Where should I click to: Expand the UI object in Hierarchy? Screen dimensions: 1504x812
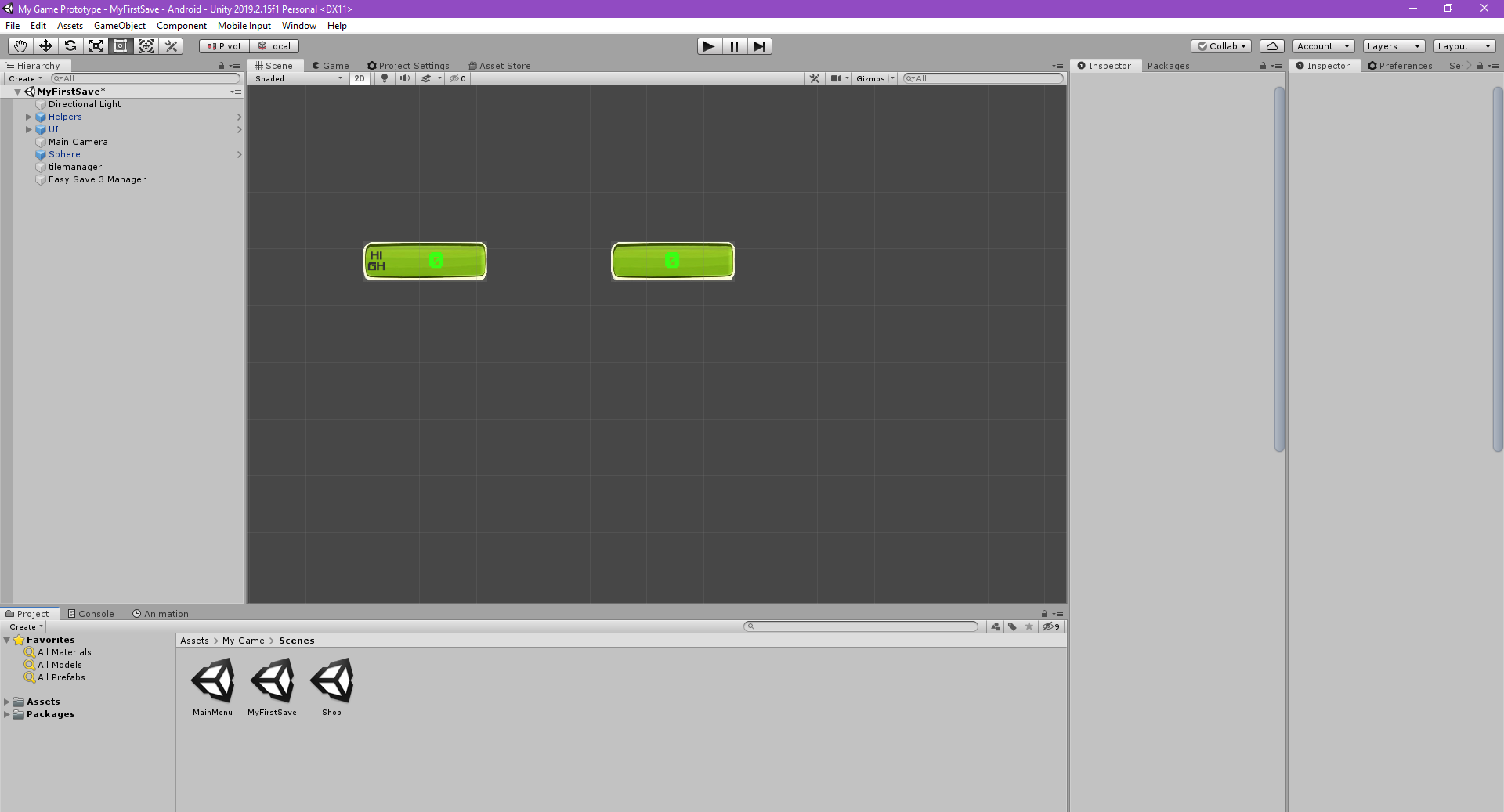[29, 129]
